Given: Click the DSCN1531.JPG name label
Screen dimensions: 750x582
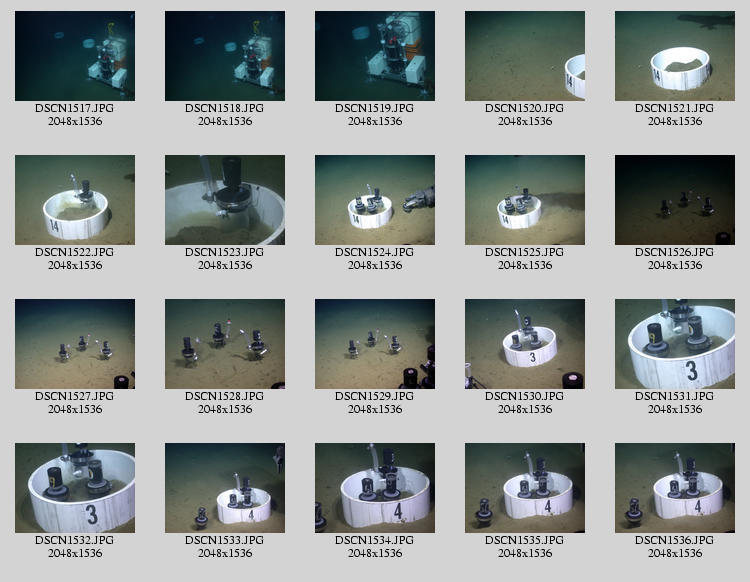Looking at the screenshot, I should point(674,396).
